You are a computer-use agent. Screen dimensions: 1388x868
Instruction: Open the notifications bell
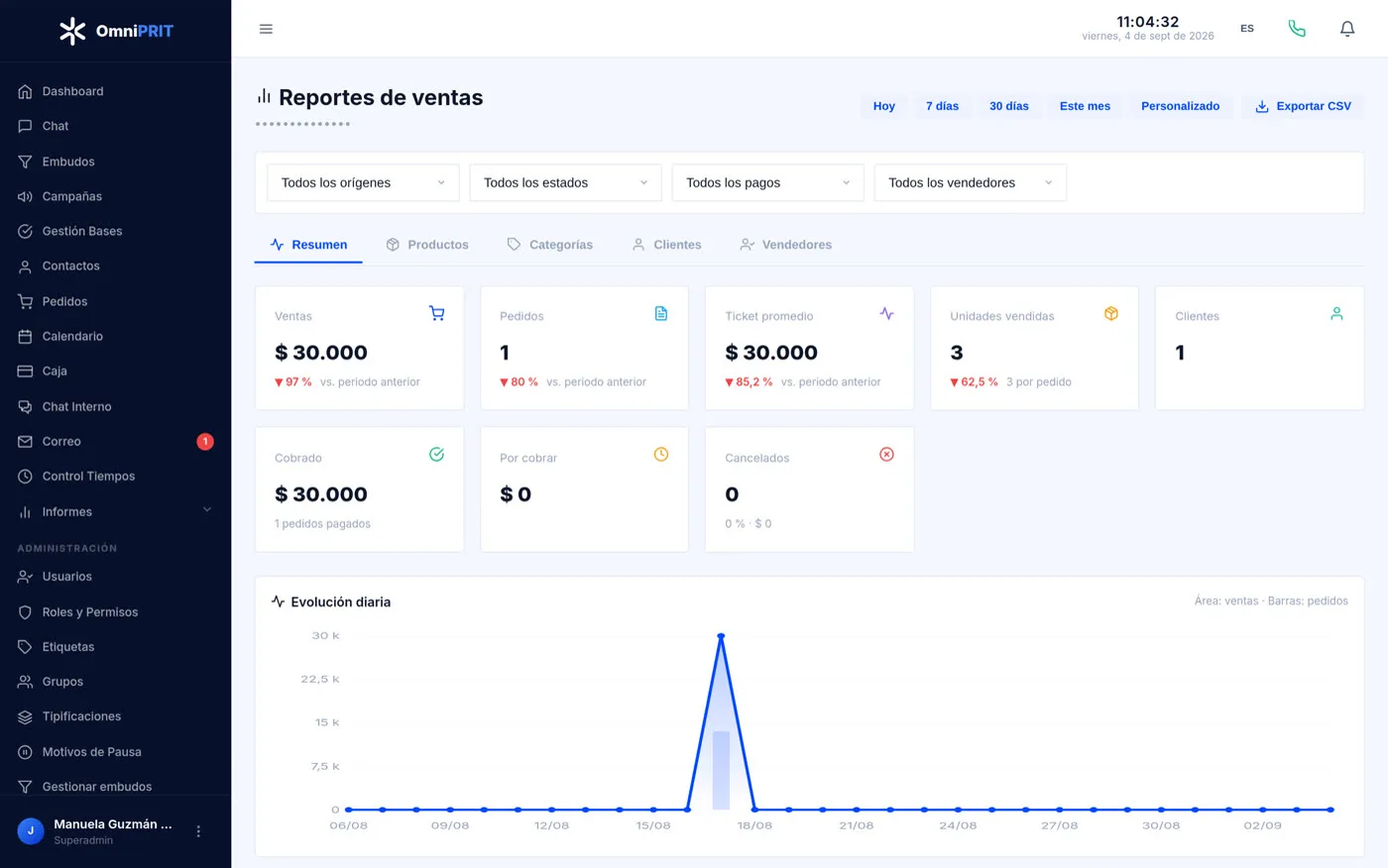coord(1347,29)
